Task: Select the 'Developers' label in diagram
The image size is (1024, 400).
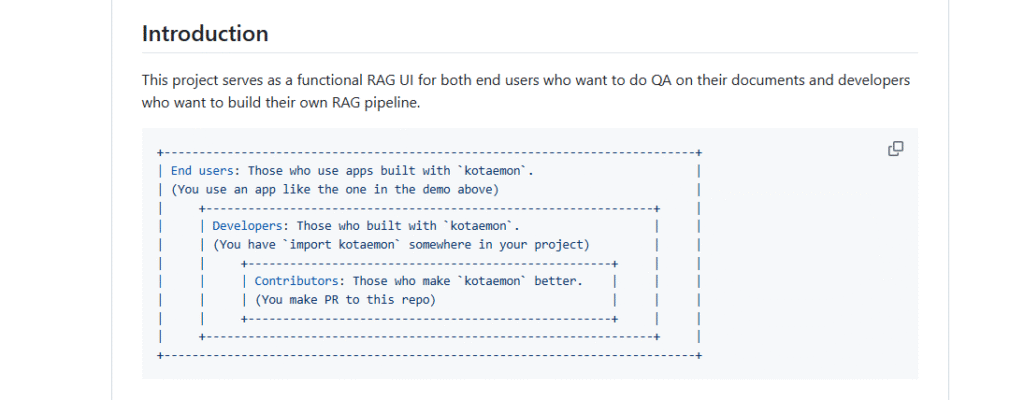Action: [x=247, y=226]
